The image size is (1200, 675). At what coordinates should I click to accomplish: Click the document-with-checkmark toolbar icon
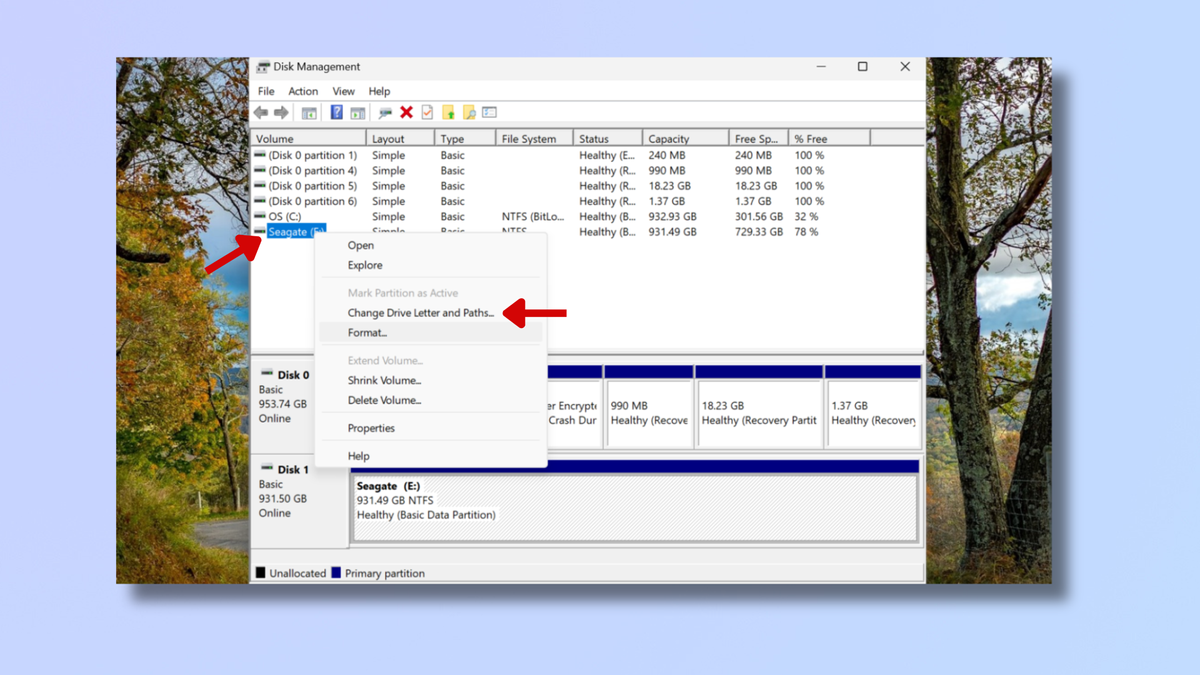pos(427,112)
